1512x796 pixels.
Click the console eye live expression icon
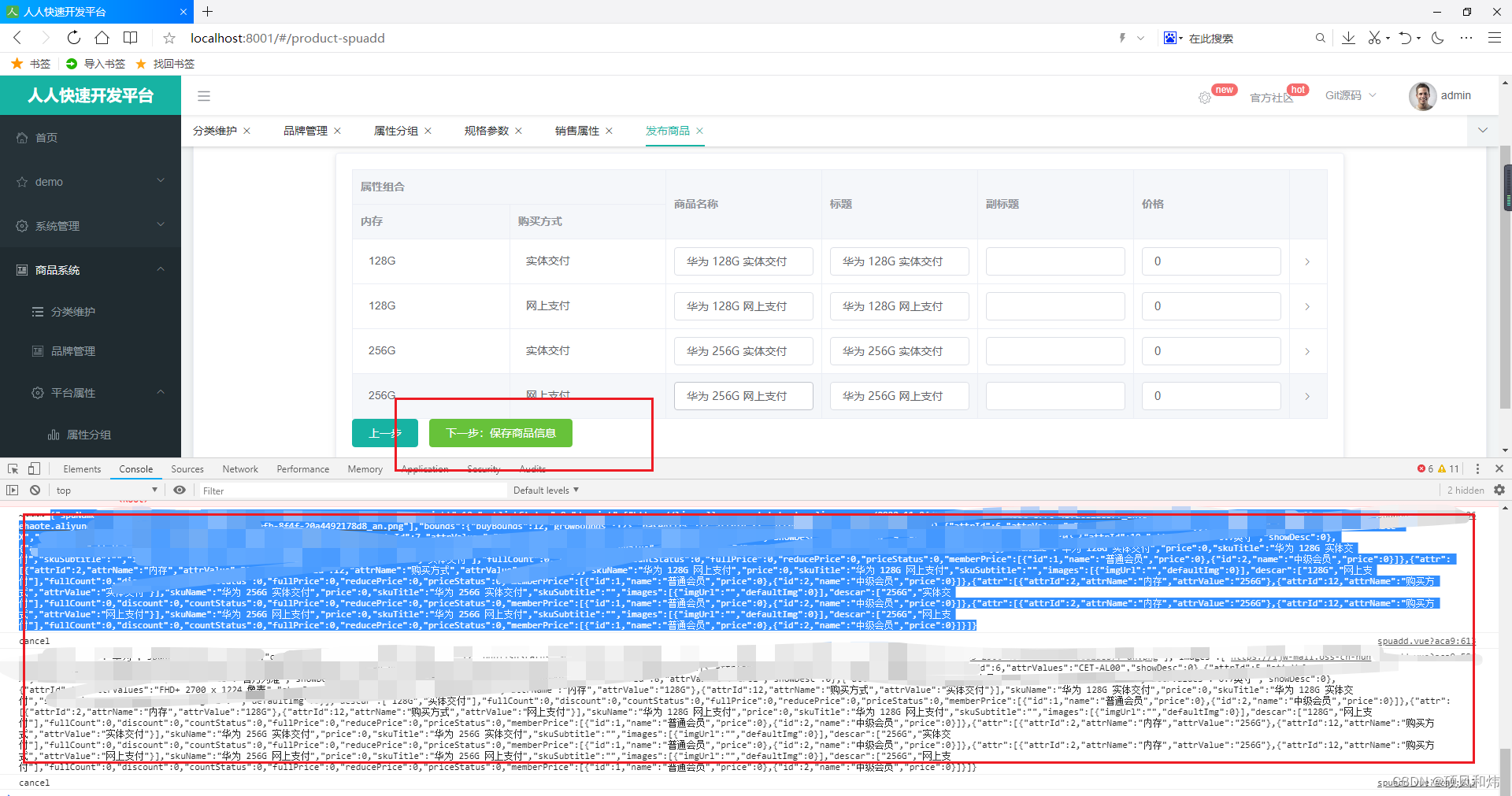tap(180, 490)
